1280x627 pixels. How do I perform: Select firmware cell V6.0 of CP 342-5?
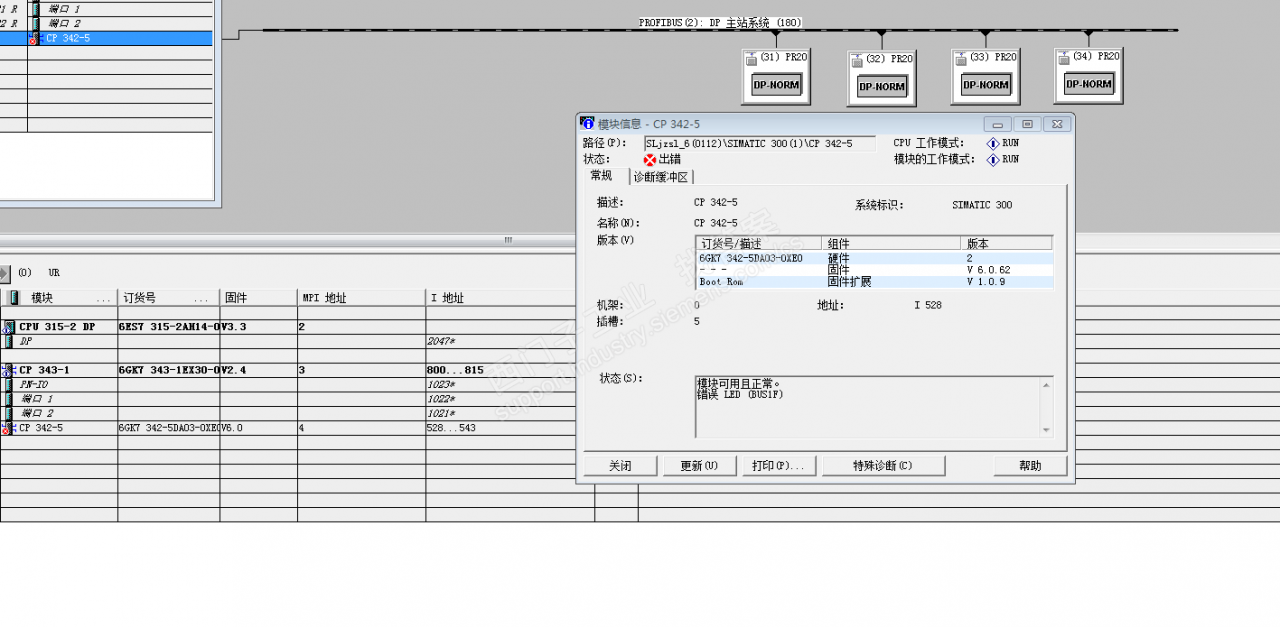pyautogui.click(x=259, y=428)
